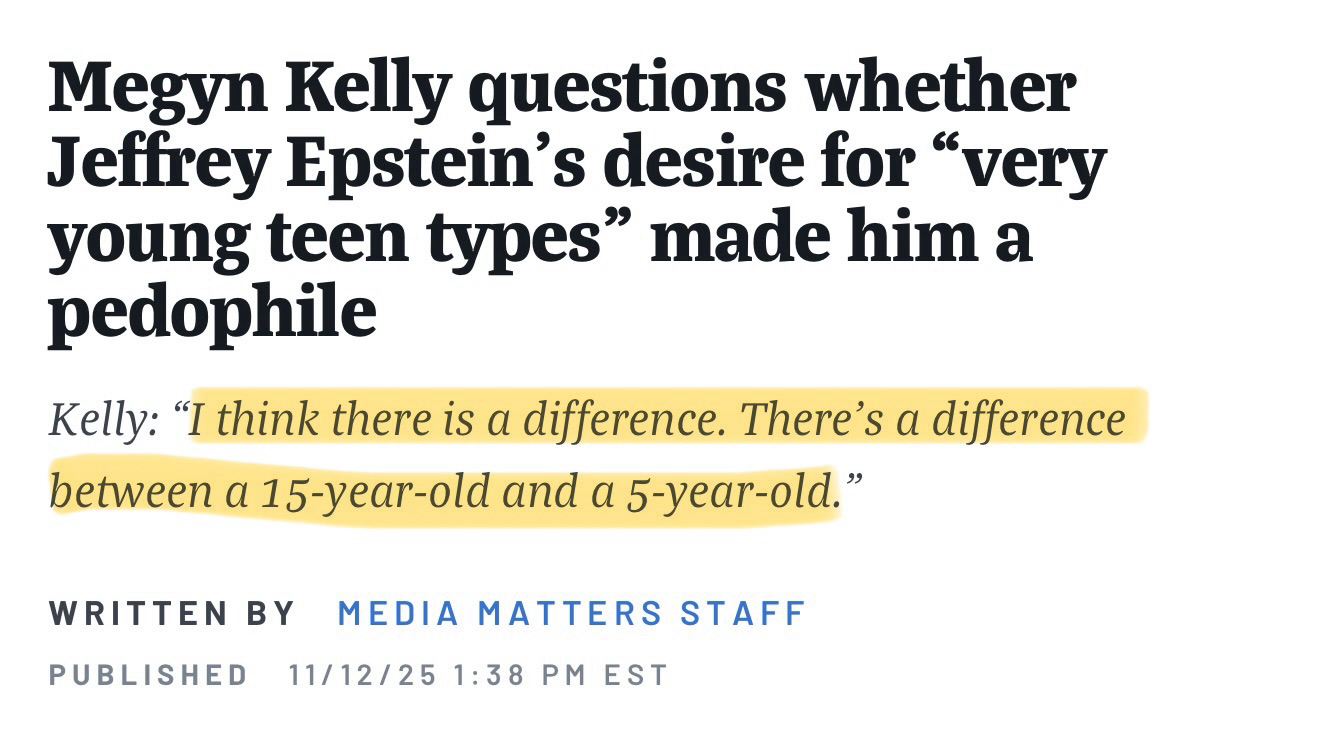The height and width of the screenshot is (753, 1320).
Task: Click "There's a difference" in the highlighted subheading
Action: pos(932,419)
